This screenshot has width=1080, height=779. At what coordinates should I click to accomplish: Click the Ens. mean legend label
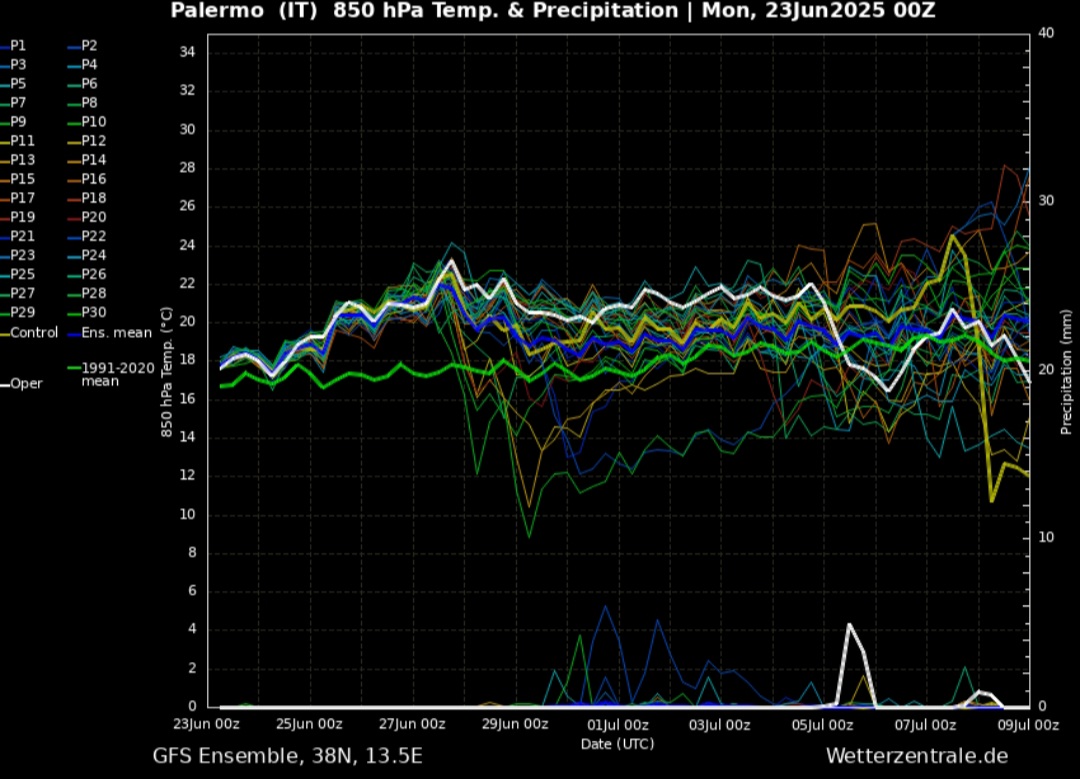coord(116,332)
